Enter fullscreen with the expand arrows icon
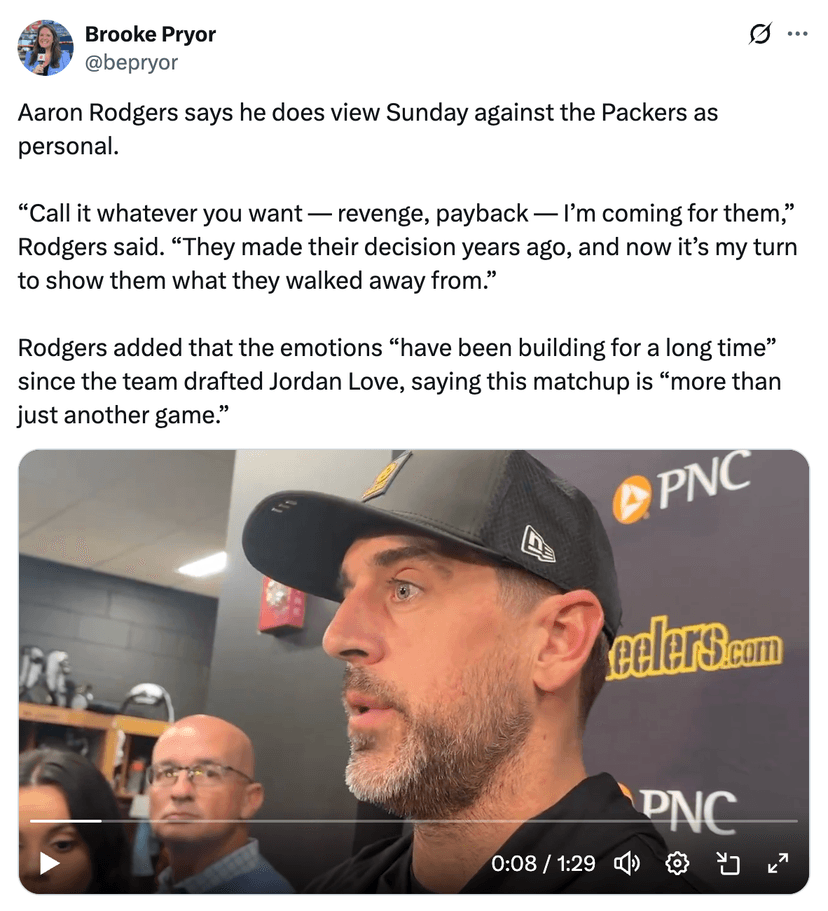This screenshot has width=828, height=911. pyautogui.click(x=779, y=863)
